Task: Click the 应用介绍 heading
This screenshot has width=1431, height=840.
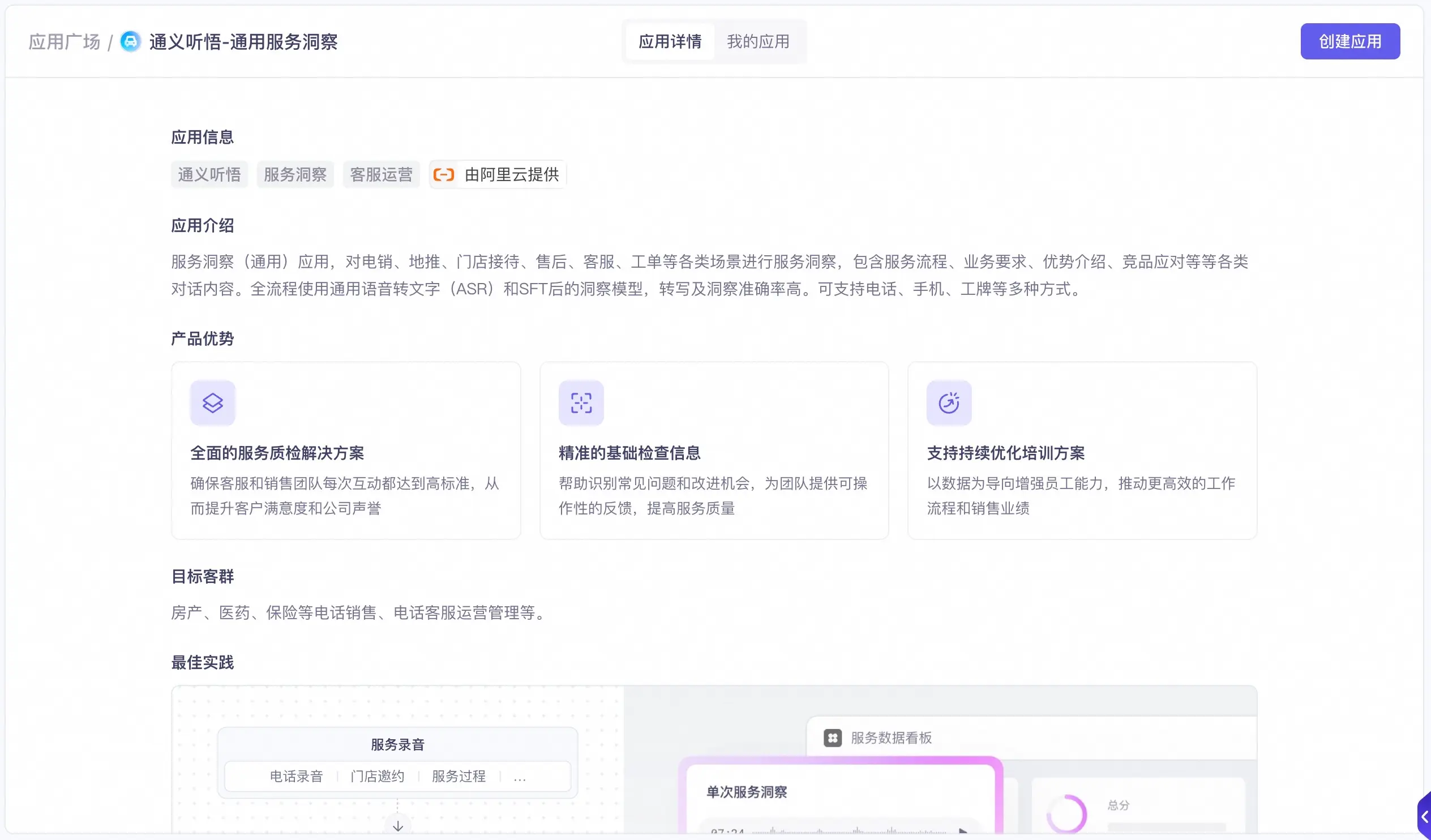Action: [x=203, y=225]
